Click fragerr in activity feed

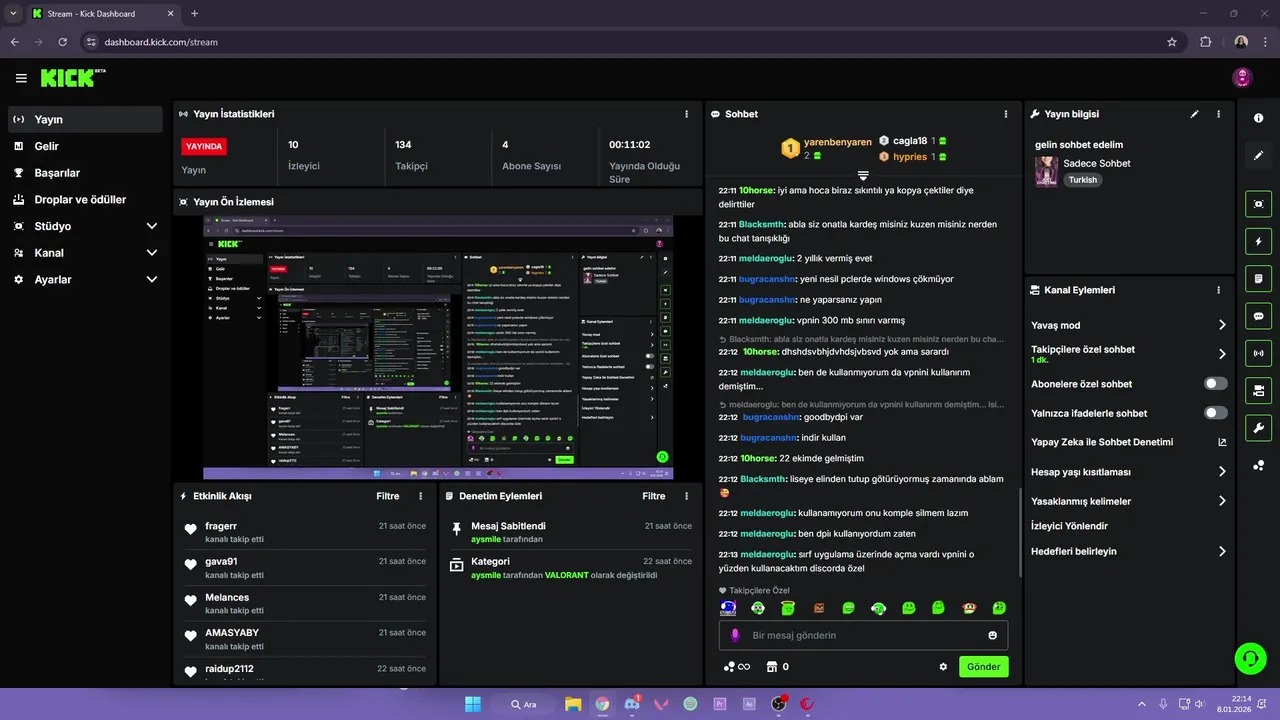click(x=221, y=526)
